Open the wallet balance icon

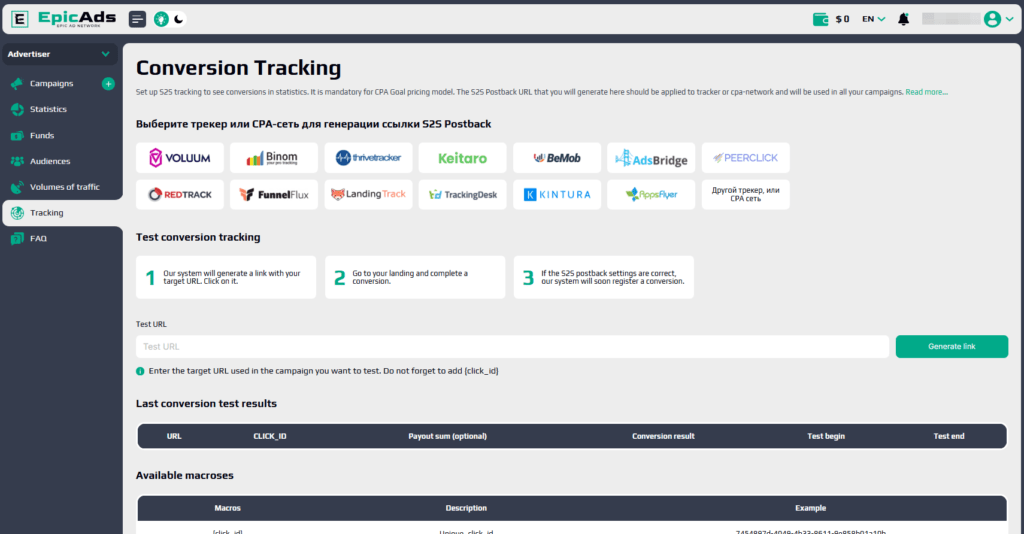tap(820, 19)
